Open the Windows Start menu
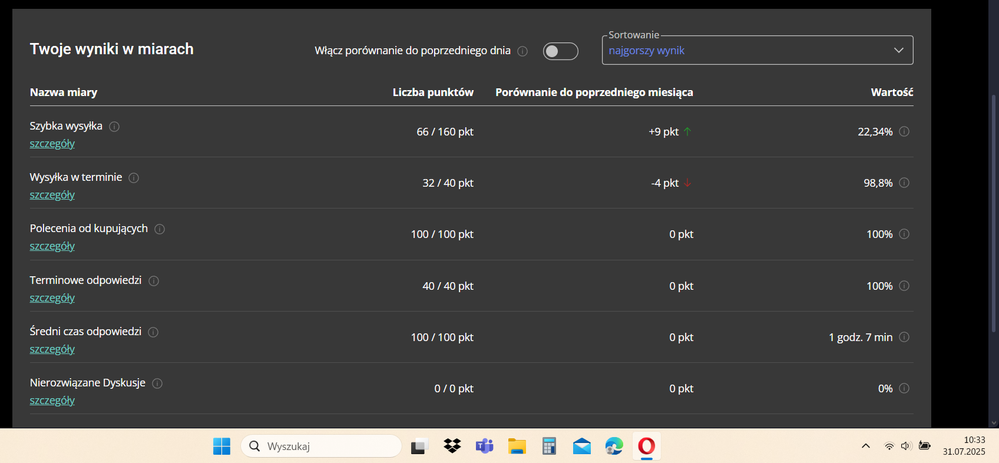The width and height of the screenshot is (999, 463). (x=221, y=446)
